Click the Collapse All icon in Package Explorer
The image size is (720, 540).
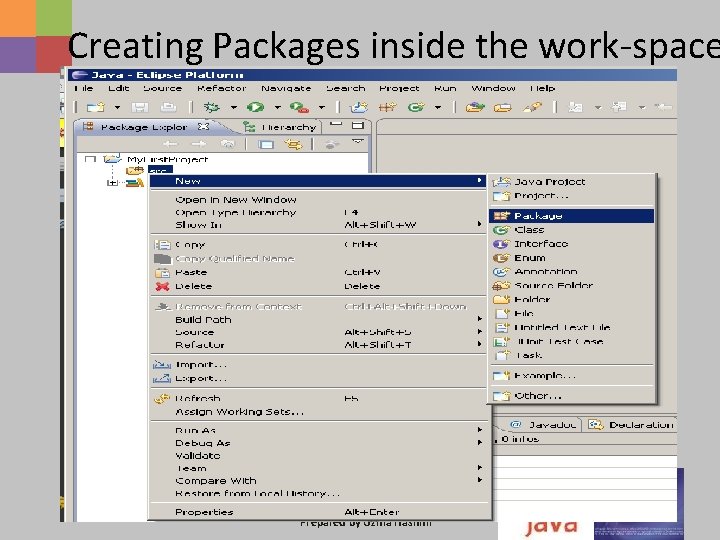pos(265,145)
